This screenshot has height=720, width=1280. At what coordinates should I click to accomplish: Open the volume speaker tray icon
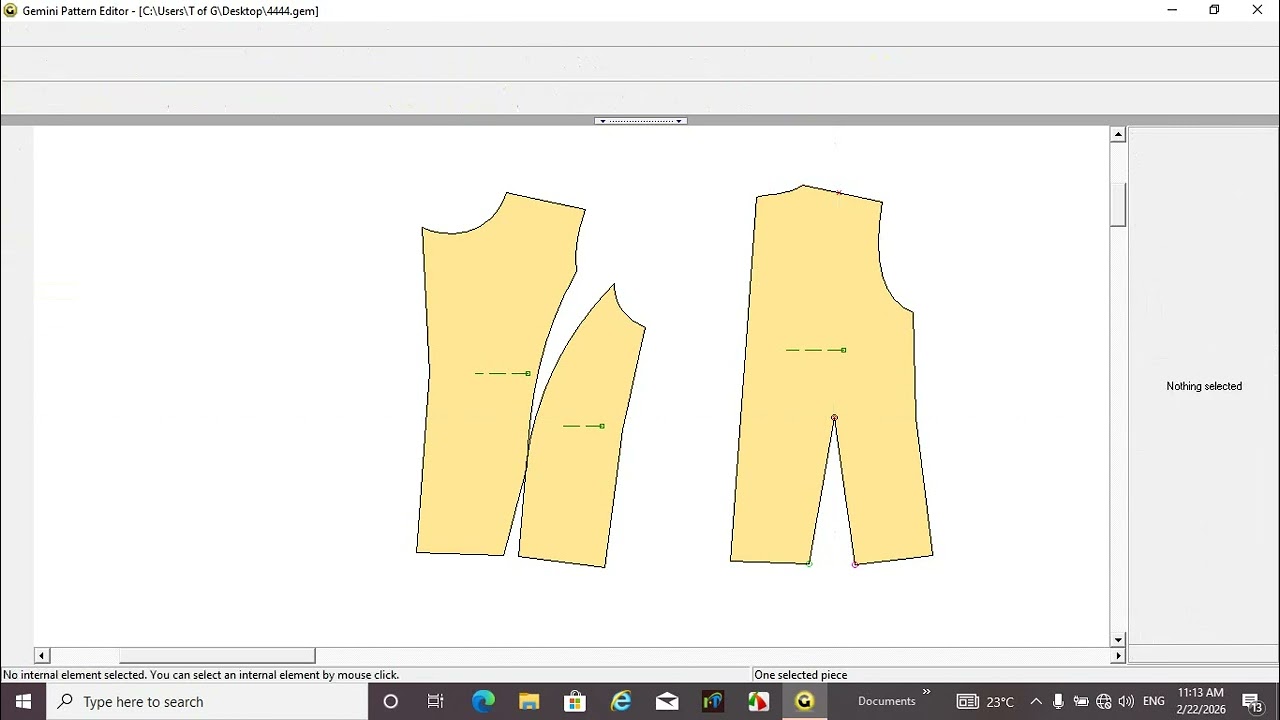[x=1127, y=701]
